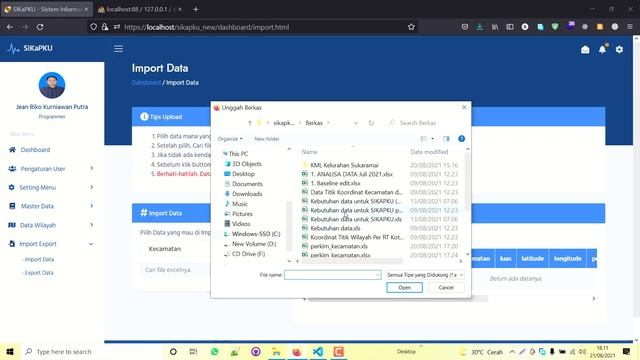This screenshot has height=360, width=640.
Task: Open Visual Studio Code from taskbar
Action: [x=318, y=351]
